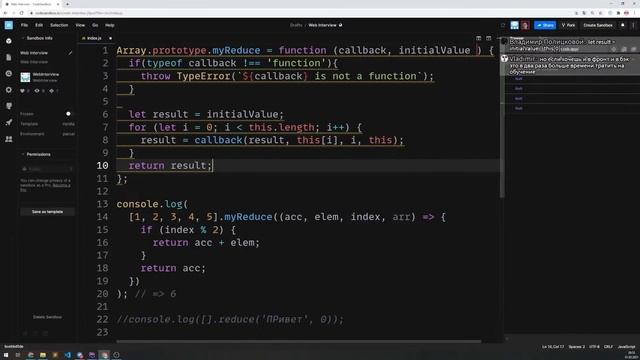Click line number 10 in editor gutter

point(102,166)
